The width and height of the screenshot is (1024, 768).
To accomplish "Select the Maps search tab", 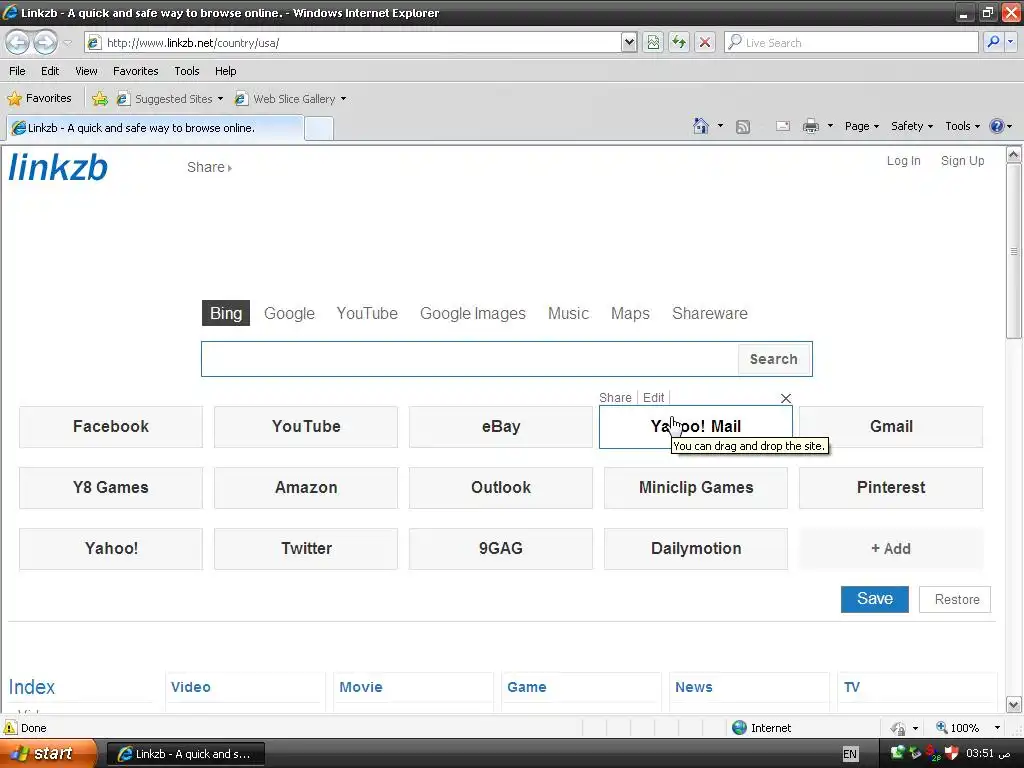I will tap(630, 313).
